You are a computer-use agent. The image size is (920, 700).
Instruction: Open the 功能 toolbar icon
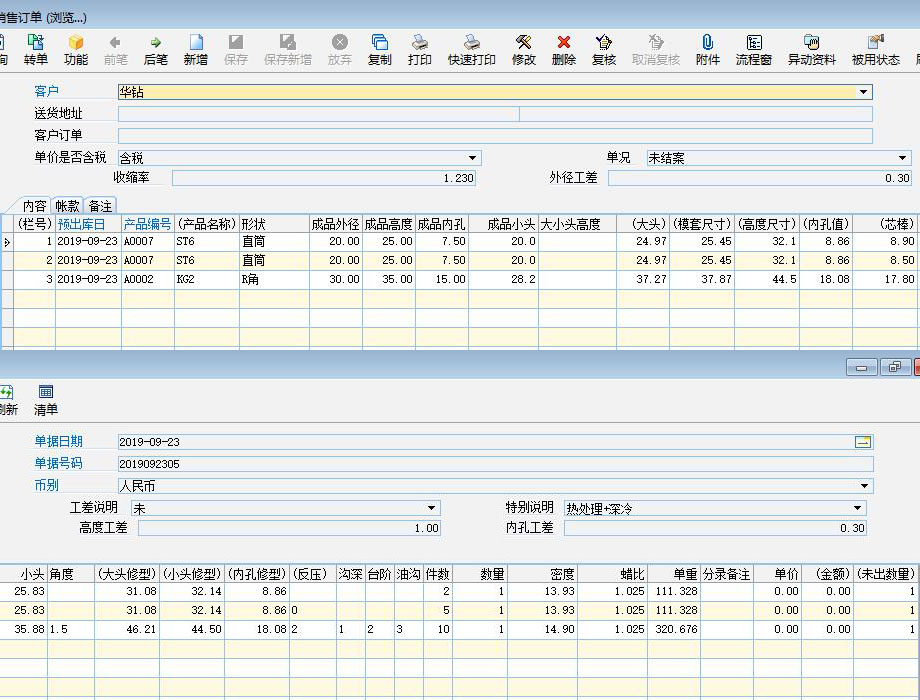pos(76,49)
